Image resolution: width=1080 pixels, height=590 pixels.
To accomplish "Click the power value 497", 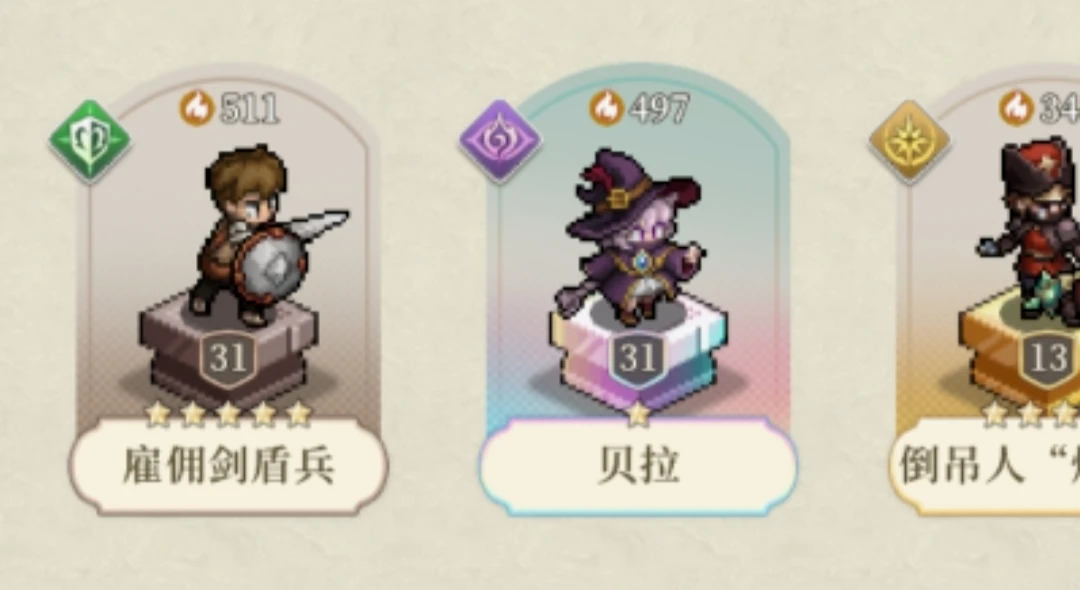I will (659, 109).
